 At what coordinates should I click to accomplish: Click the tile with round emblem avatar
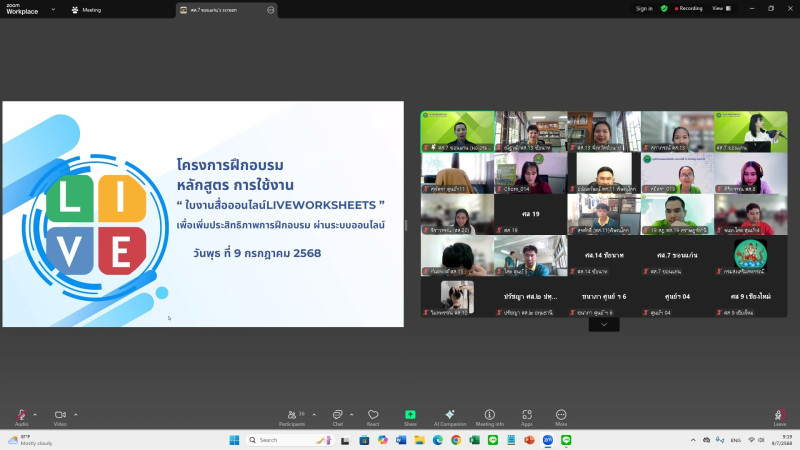[x=751, y=256]
